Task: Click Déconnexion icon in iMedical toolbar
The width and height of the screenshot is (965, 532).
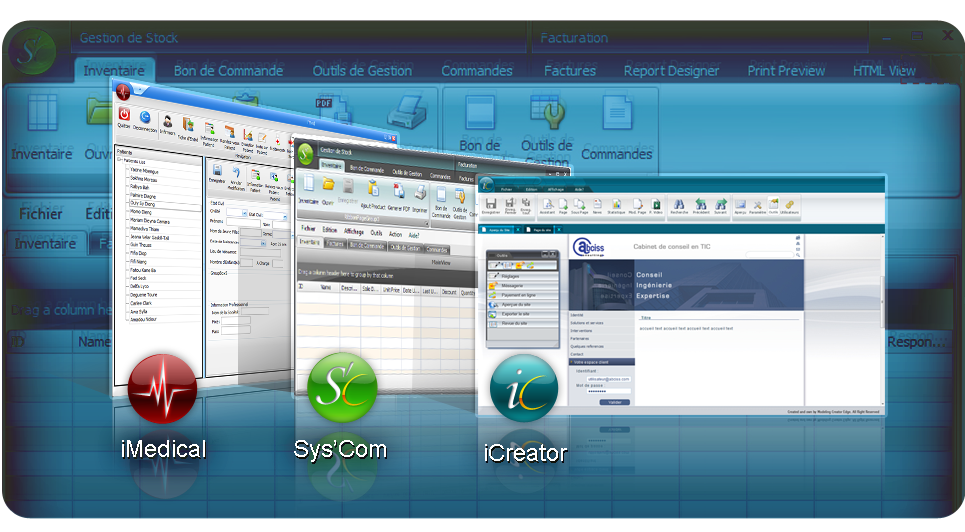Action: [145, 117]
